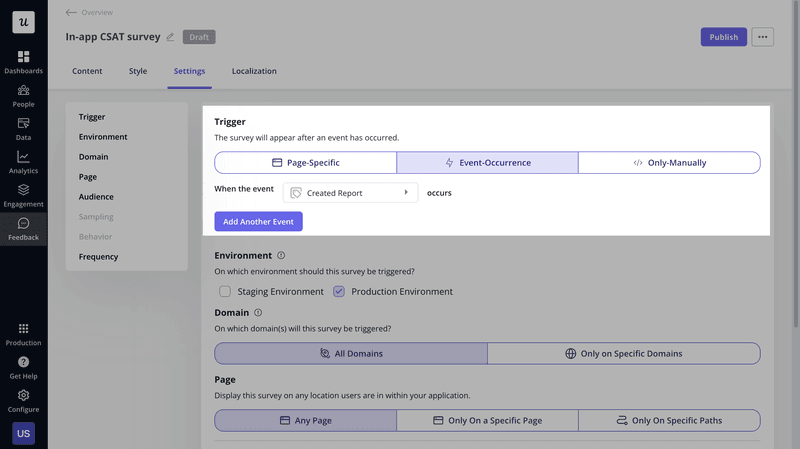This screenshot has height=449, width=800.
Task: Select Only on Specific Domains option
Action: tap(623, 353)
